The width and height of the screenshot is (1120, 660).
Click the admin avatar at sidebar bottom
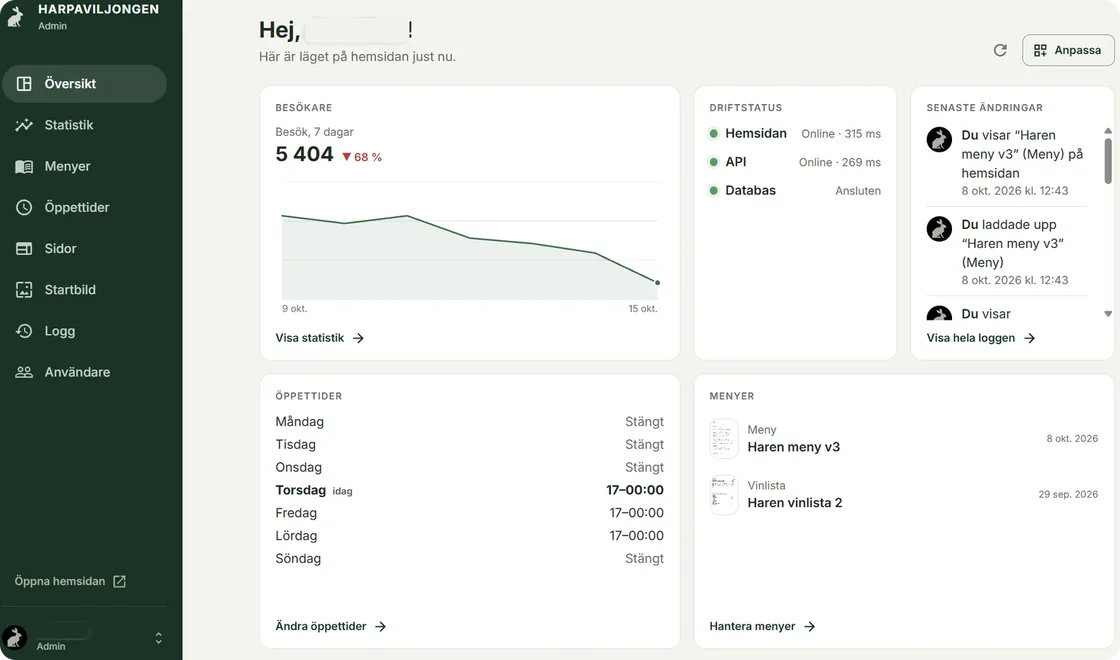pos(14,637)
